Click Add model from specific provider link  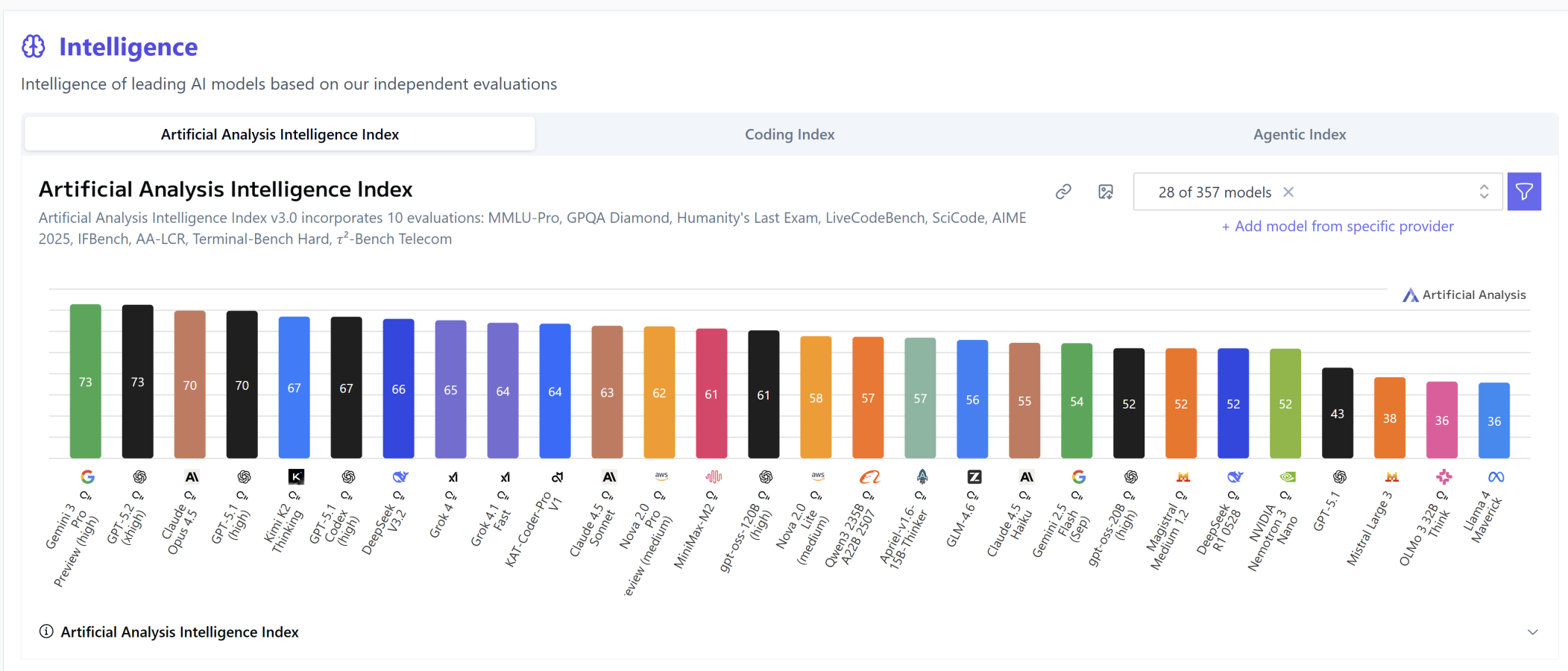(1338, 227)
